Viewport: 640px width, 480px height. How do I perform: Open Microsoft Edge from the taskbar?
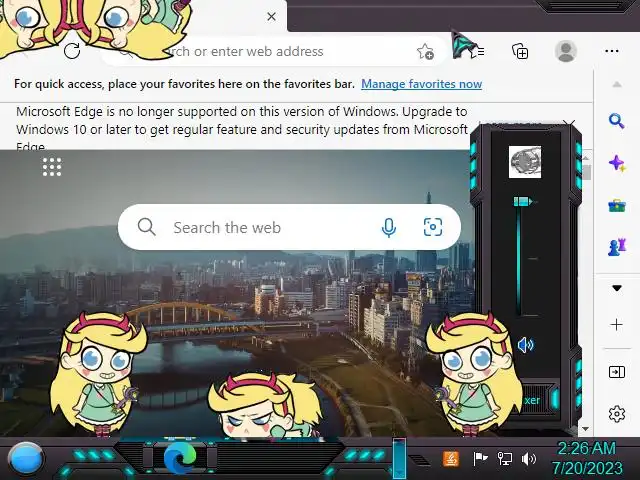[x=180, y=458]
